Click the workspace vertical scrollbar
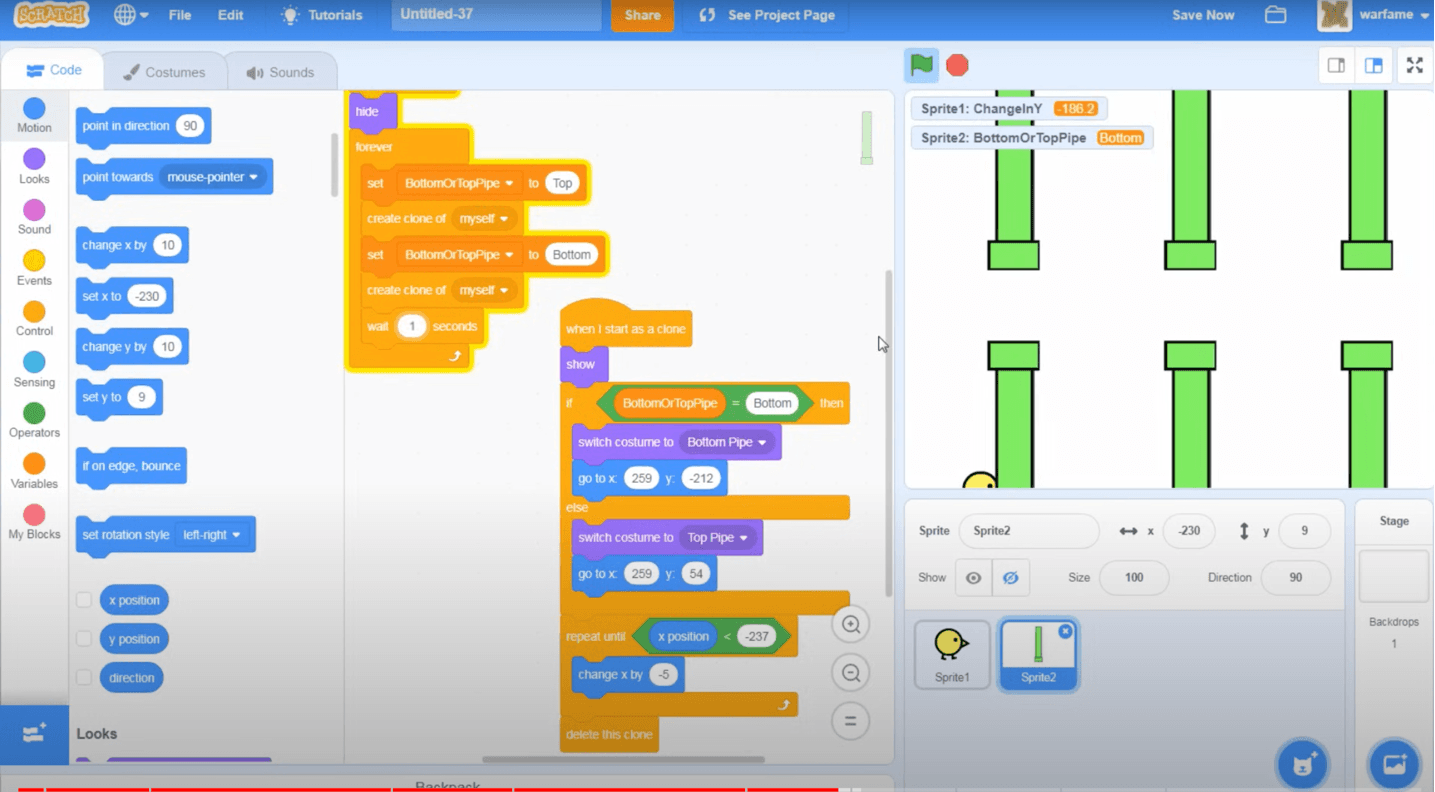The width and height of the screenshot is (1435, 792). pyautogui.click(x=887, y=432)
